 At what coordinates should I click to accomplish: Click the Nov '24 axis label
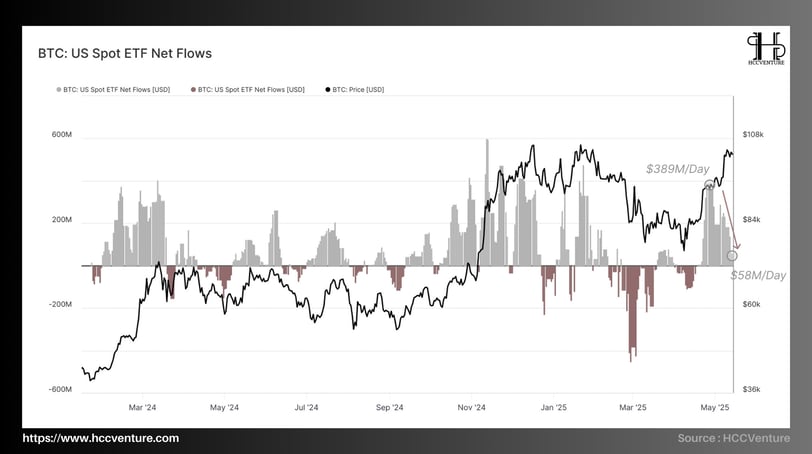(x=471, y=407)
